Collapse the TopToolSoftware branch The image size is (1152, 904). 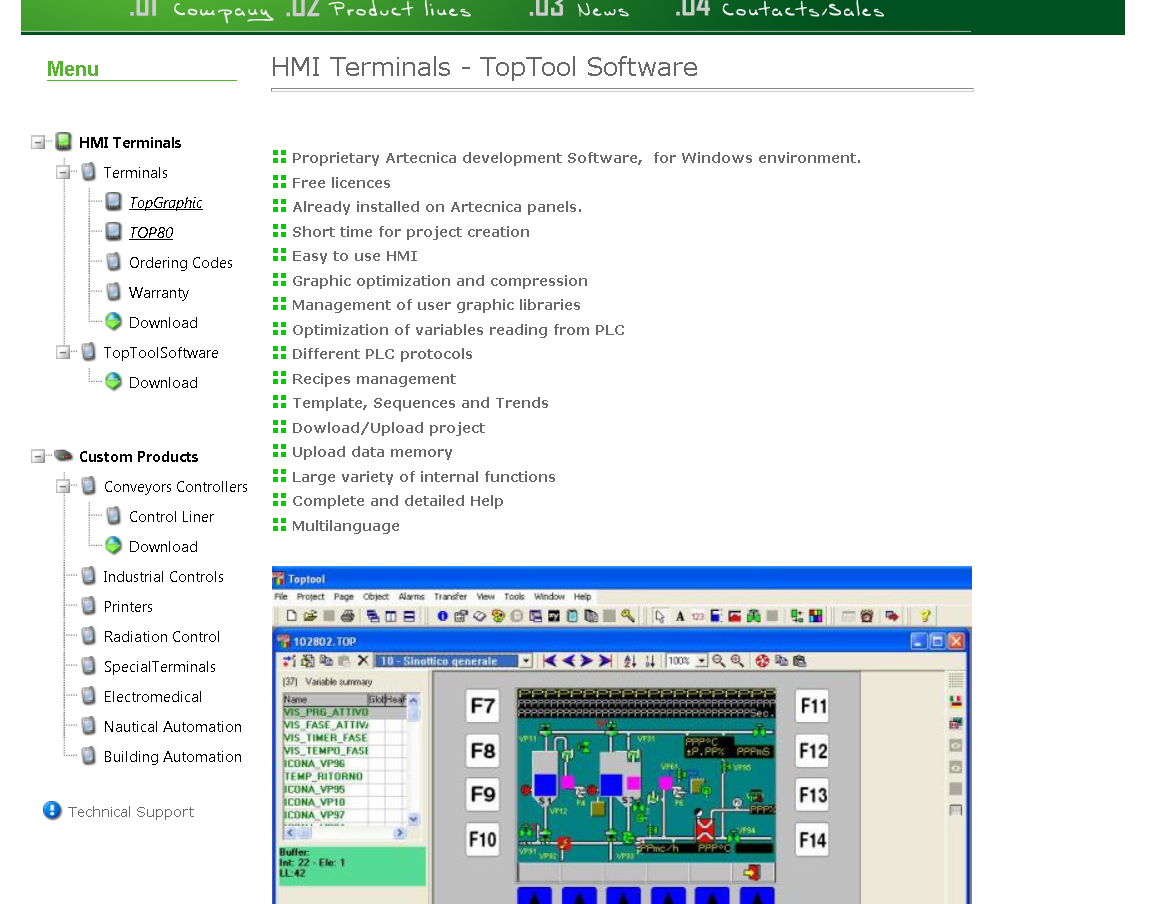pyautogui.click(x=63, y=352)
